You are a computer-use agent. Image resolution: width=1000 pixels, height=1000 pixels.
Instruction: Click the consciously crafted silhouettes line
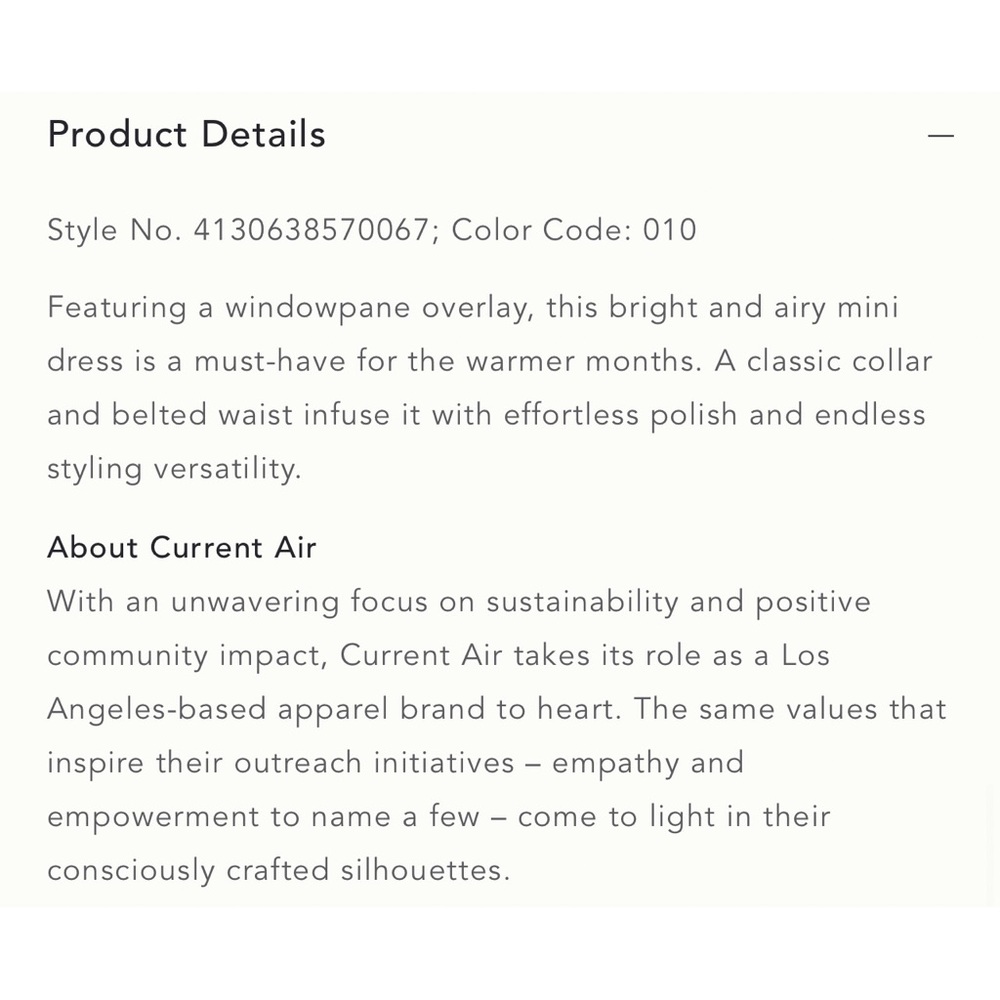point(279,871)
